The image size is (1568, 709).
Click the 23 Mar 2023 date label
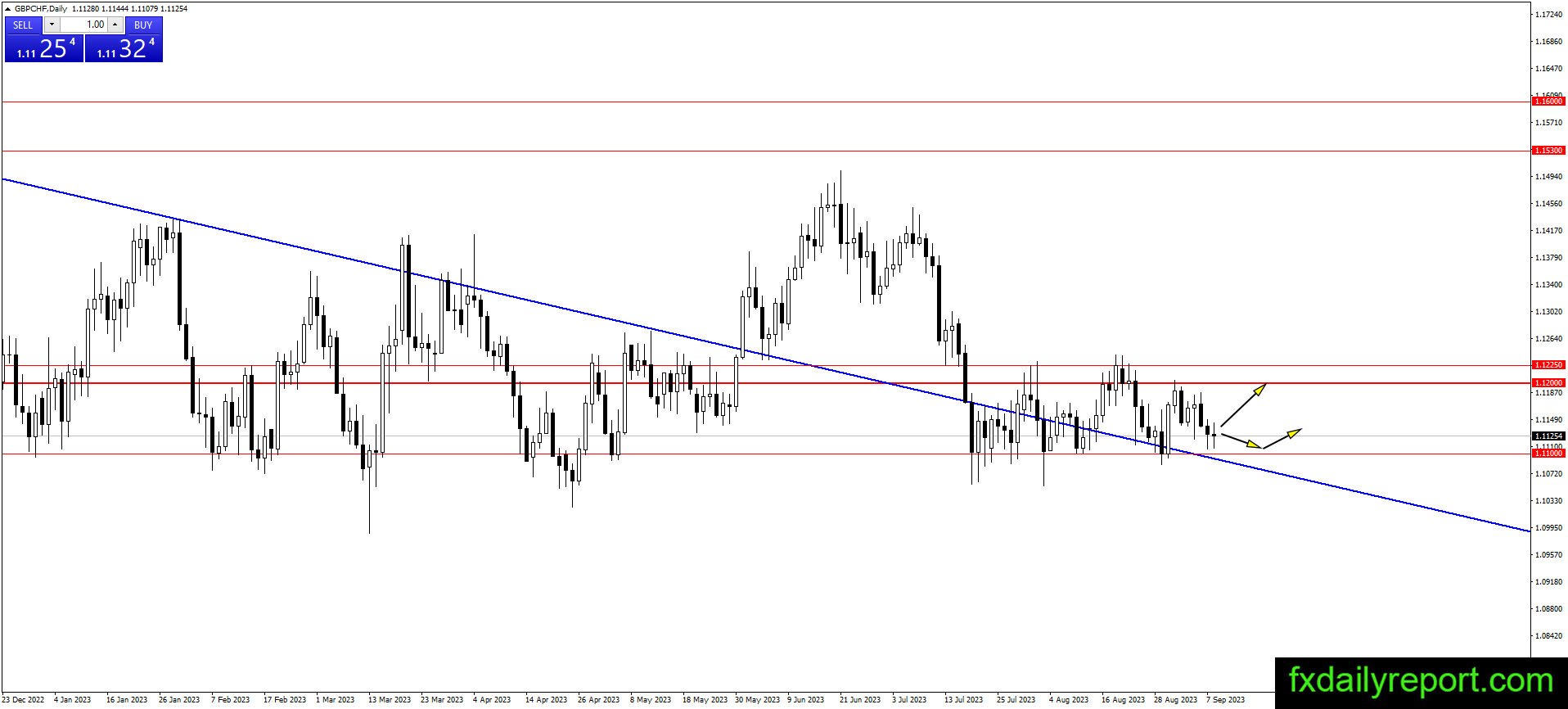click(442, 700)
